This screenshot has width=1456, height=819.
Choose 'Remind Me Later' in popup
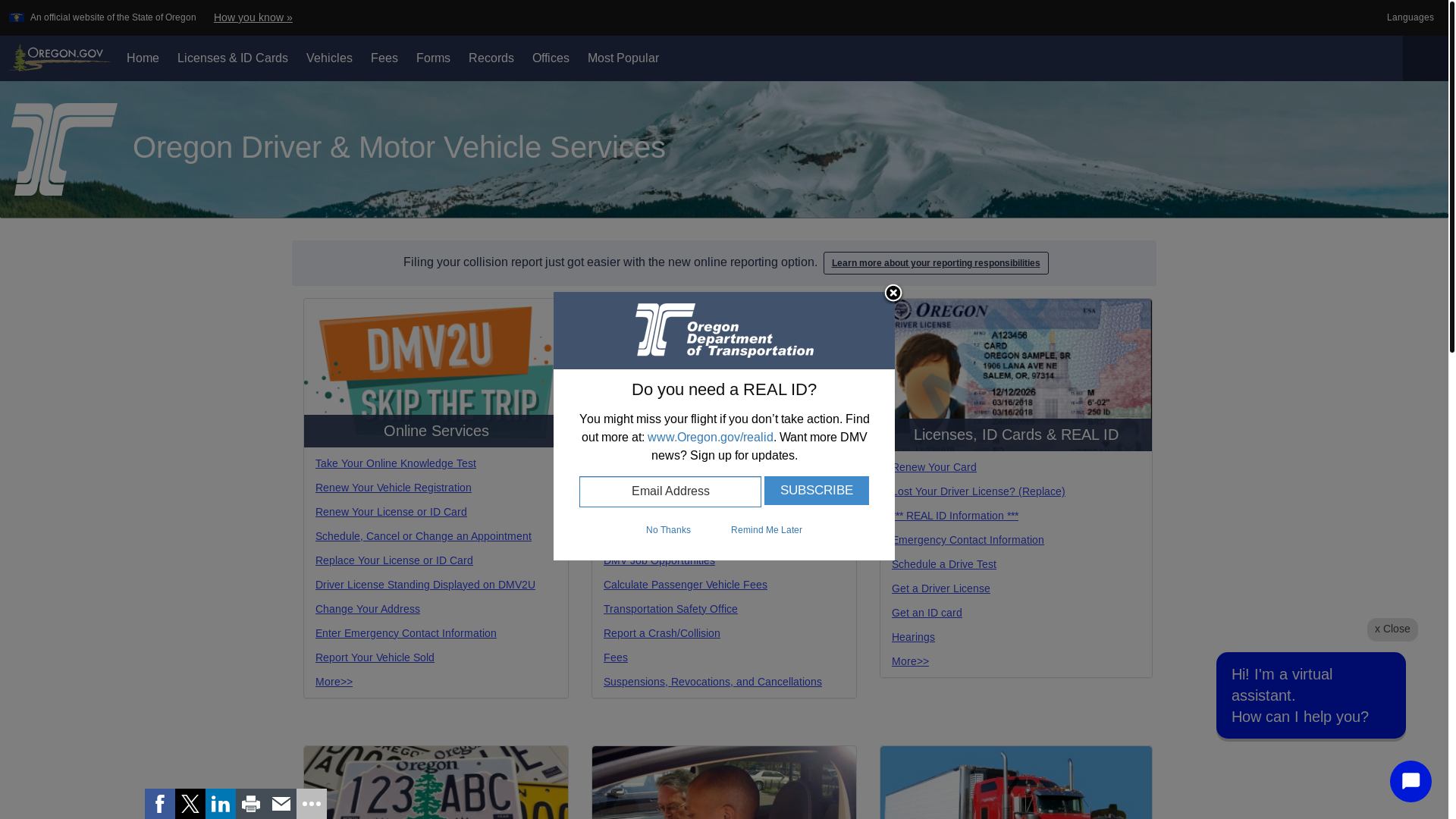pos(767,530)
